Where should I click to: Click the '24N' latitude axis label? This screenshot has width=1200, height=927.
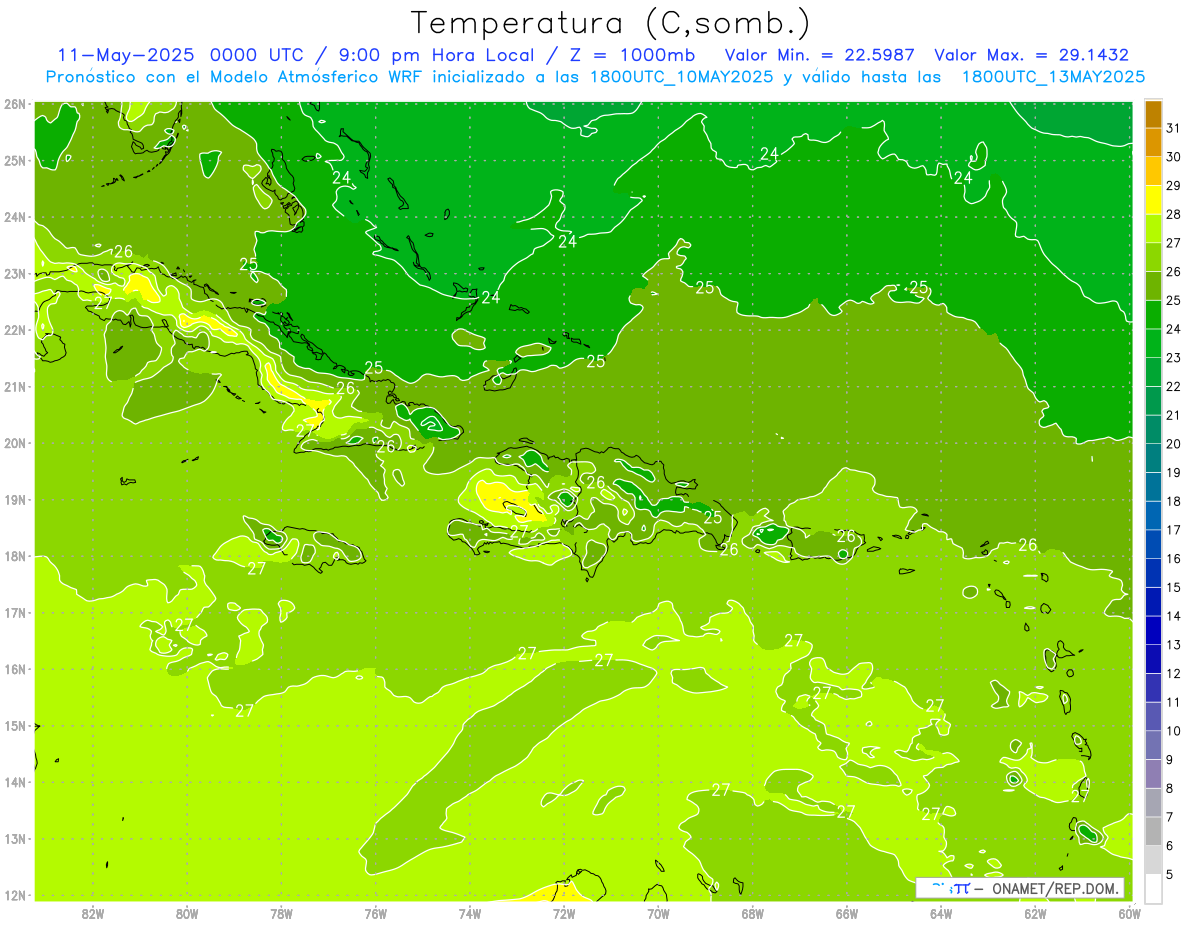[15, 217]
